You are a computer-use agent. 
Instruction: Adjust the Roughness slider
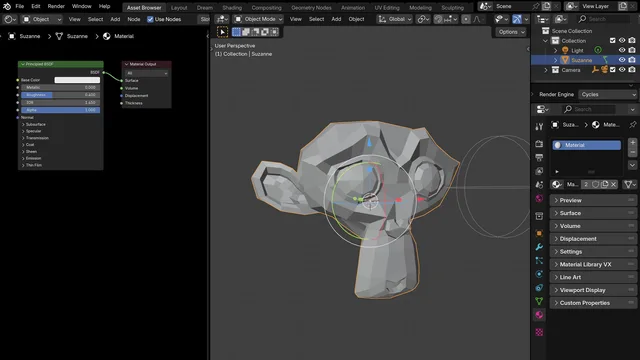pos(60,95)
